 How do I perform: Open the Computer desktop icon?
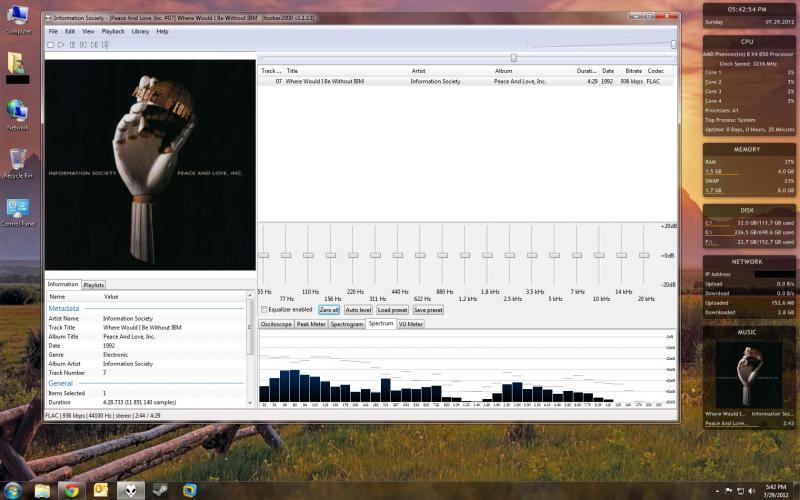tap(18, 20)
